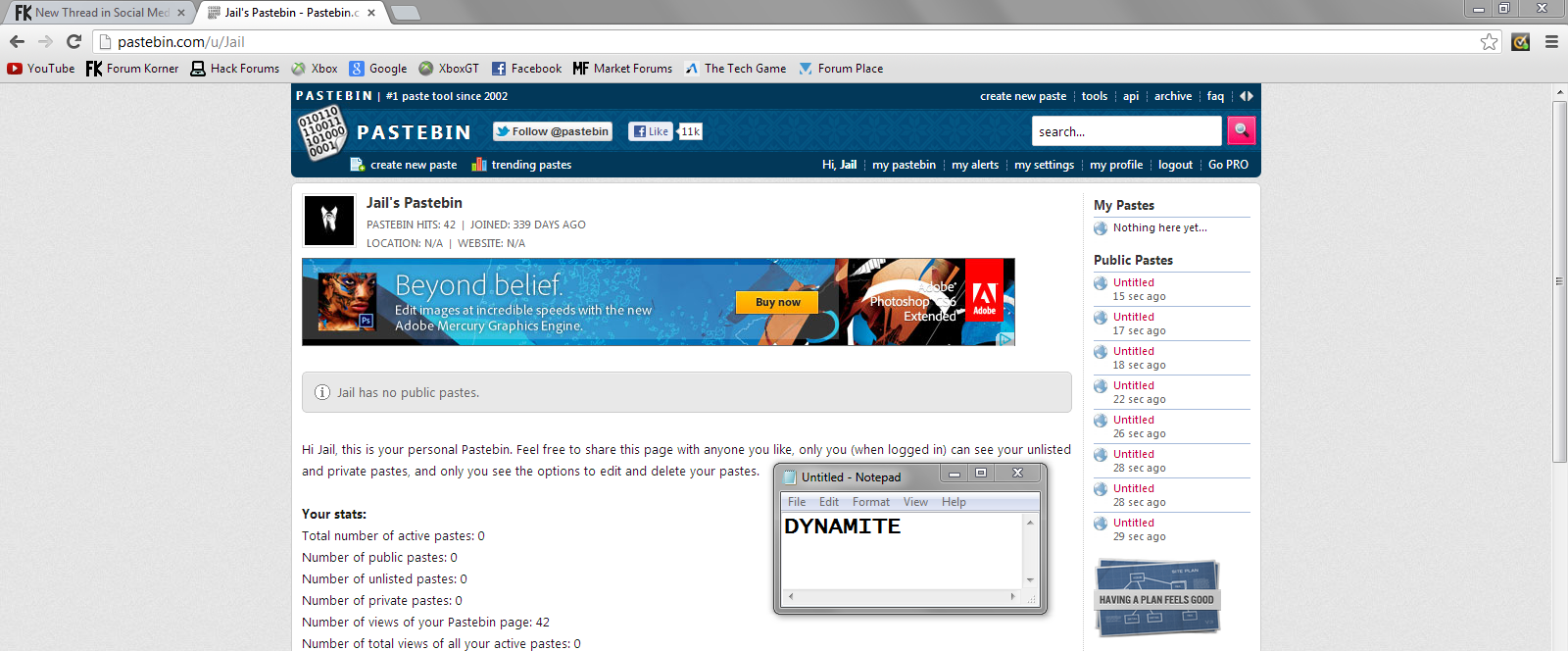Click the Pastebin binary logo
Screen dimensions: 1568x651
(321, 133)
